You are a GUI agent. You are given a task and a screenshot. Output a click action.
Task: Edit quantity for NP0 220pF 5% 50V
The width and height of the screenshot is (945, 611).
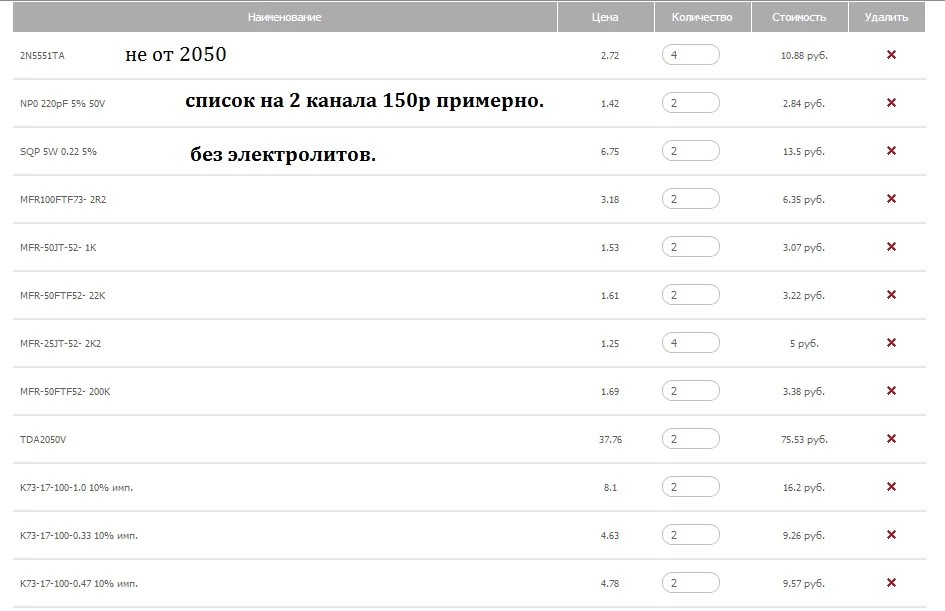click(691, 103)
